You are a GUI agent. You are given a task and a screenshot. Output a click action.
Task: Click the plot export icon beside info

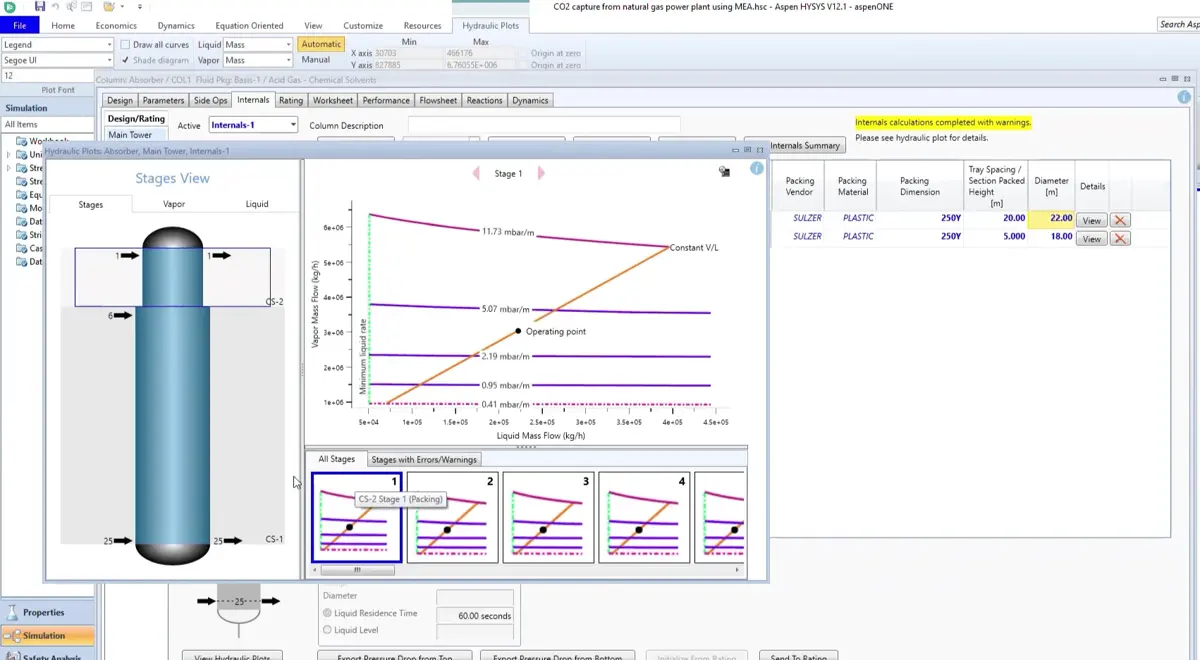tap(724, 172)
